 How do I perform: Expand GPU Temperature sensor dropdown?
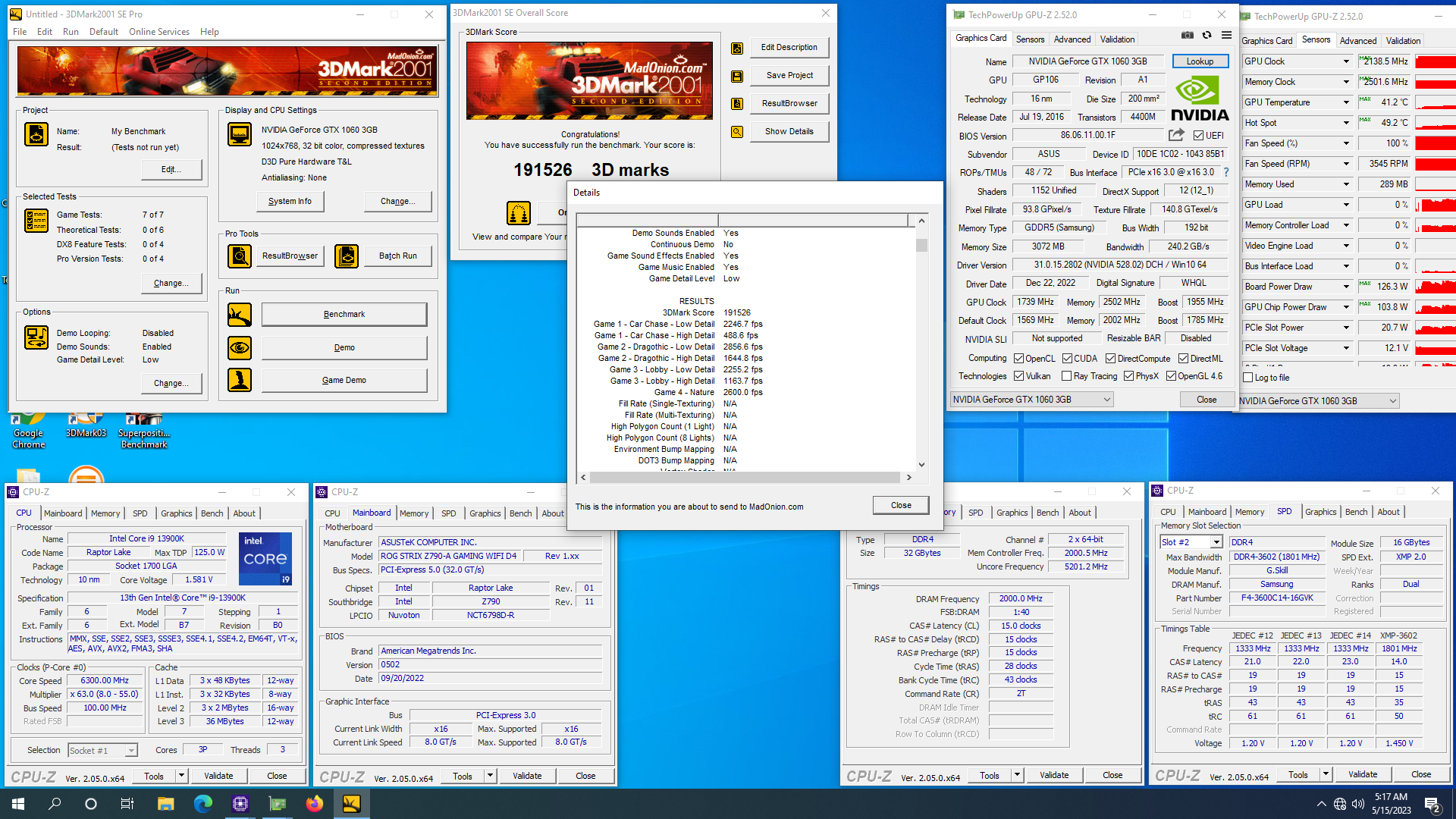coord(1346,102)
